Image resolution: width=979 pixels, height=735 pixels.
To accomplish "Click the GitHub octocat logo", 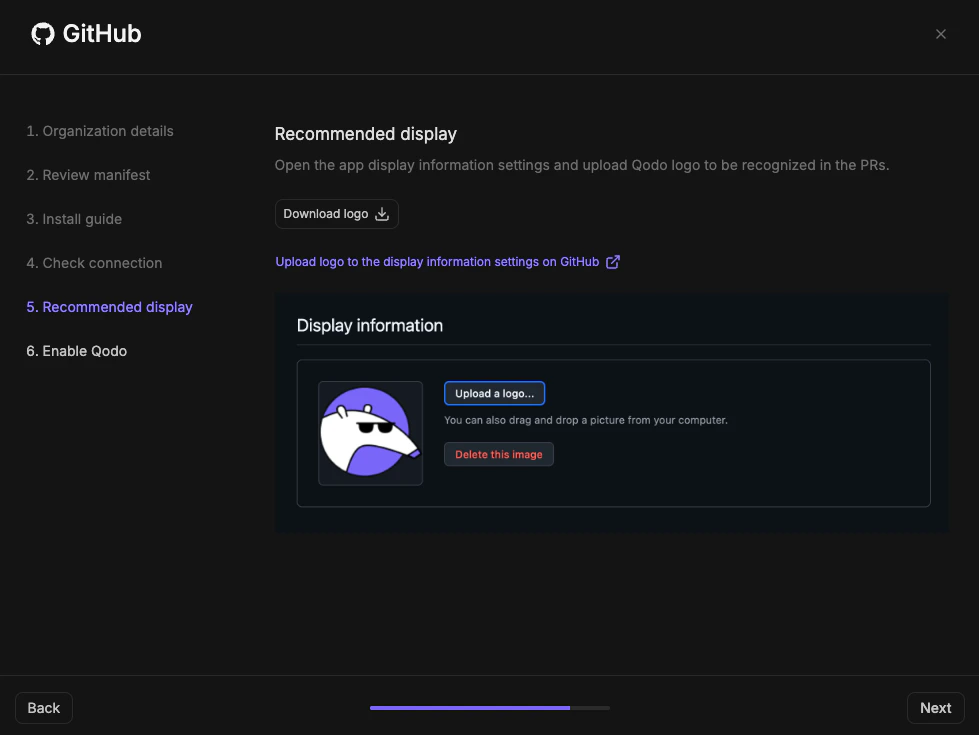I will [42, 33].
